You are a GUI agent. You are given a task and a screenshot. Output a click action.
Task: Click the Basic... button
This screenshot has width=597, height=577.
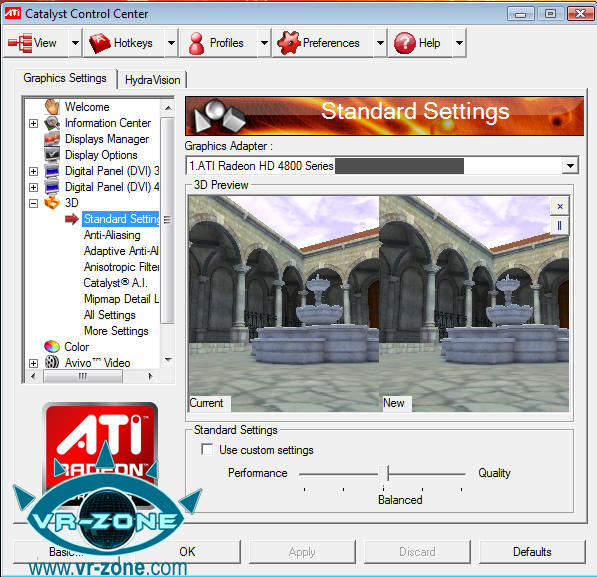click(67, 552)
